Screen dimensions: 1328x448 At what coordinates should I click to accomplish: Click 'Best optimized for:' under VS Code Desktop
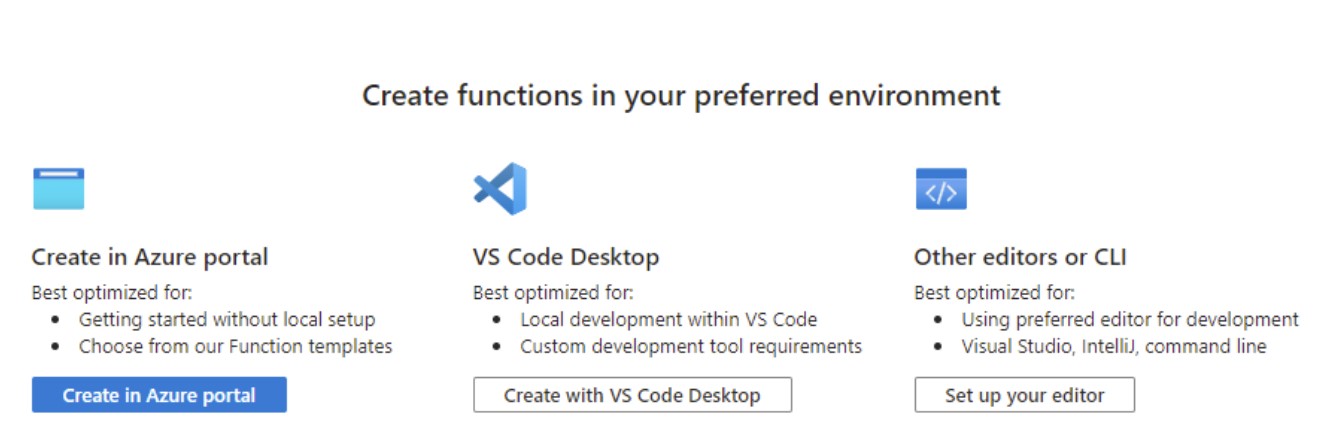pyautogui.click(x=553, y=293)
